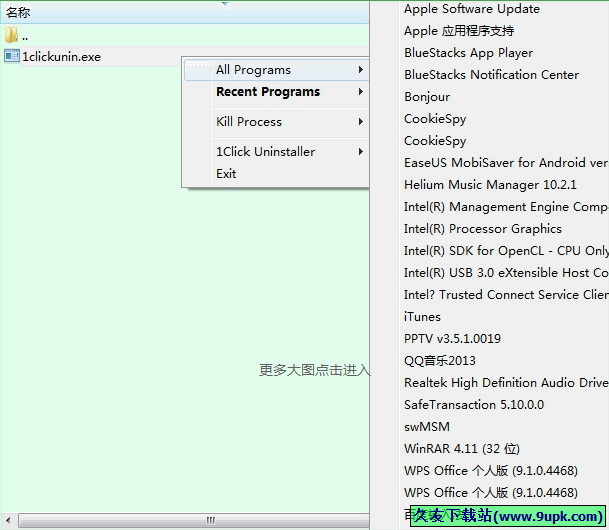Select PPTV v3.5.1.0019 entry
This screenshot has width=609, height=530.
tap(452, 339)
